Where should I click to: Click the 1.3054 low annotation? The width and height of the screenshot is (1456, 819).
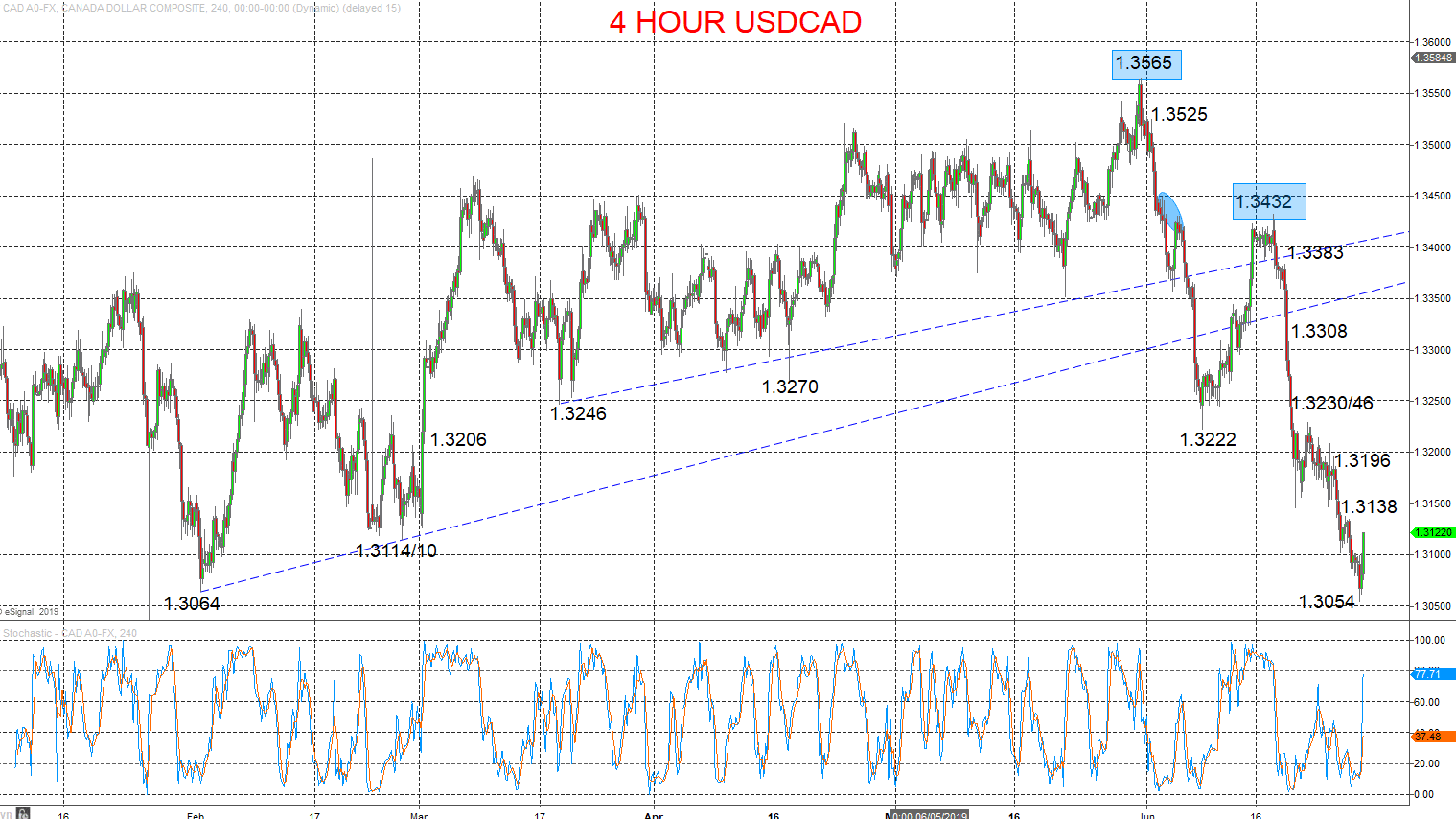1327,601
